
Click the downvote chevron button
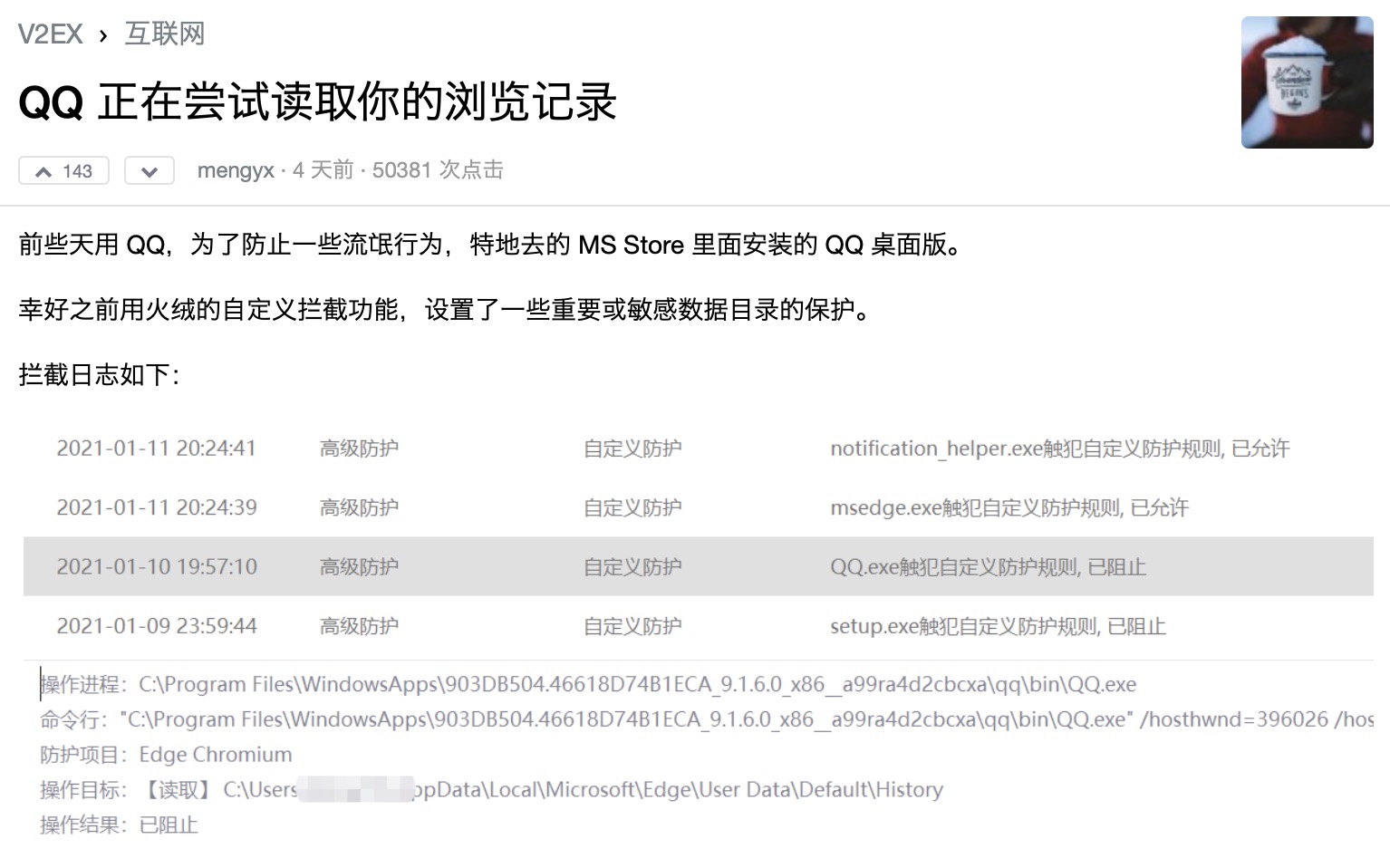[150, 171]
